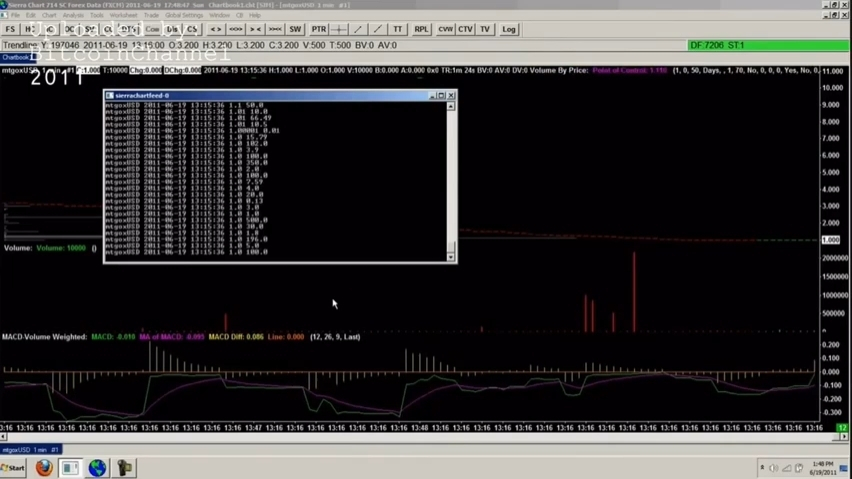Image resolution: width=852 pixels, height=479 pixels.
Task: Open the Trade menu
Action: click(x=151, y=15)
